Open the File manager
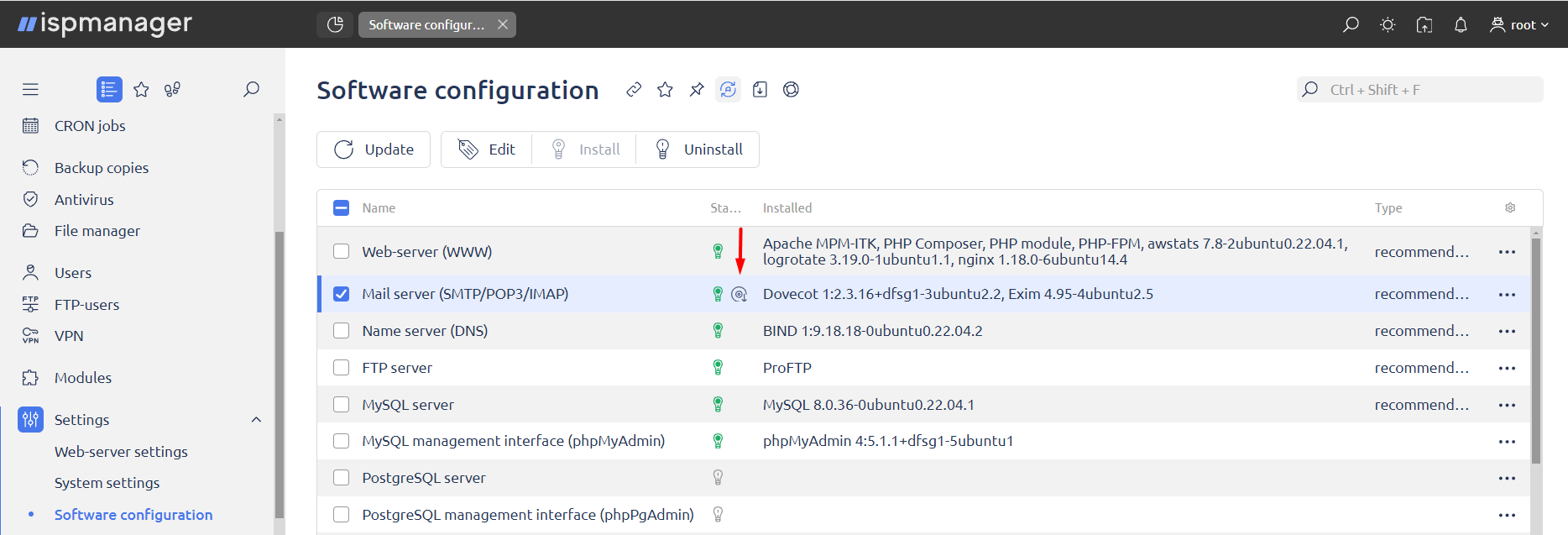Image resolution: width=1568 pixels, height=535 pixels. pos(97,231)
